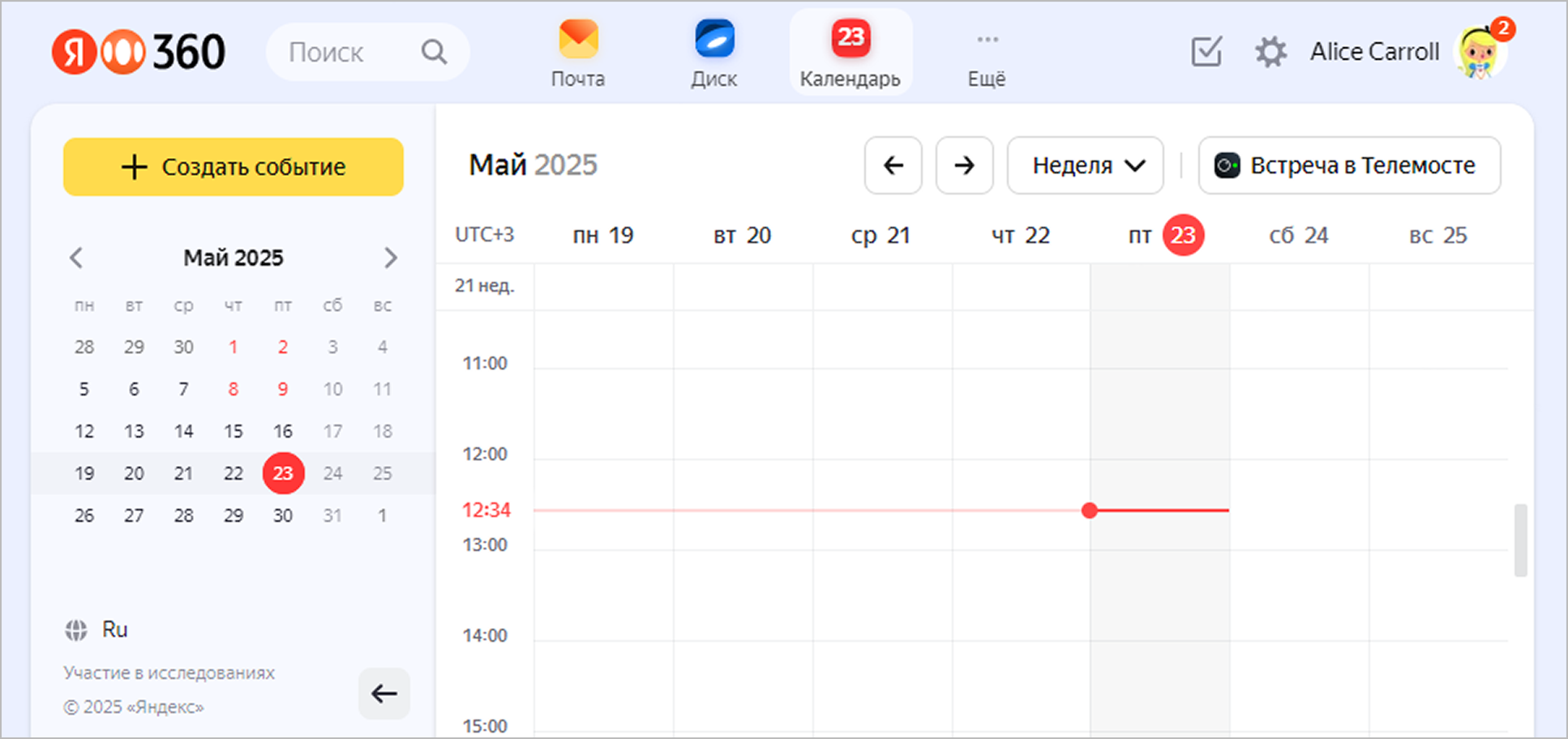Expand the Неделя view dropdown
Image resolution: width=1568 pixels, height=739 pixels.
click(x=1085, y=165)
